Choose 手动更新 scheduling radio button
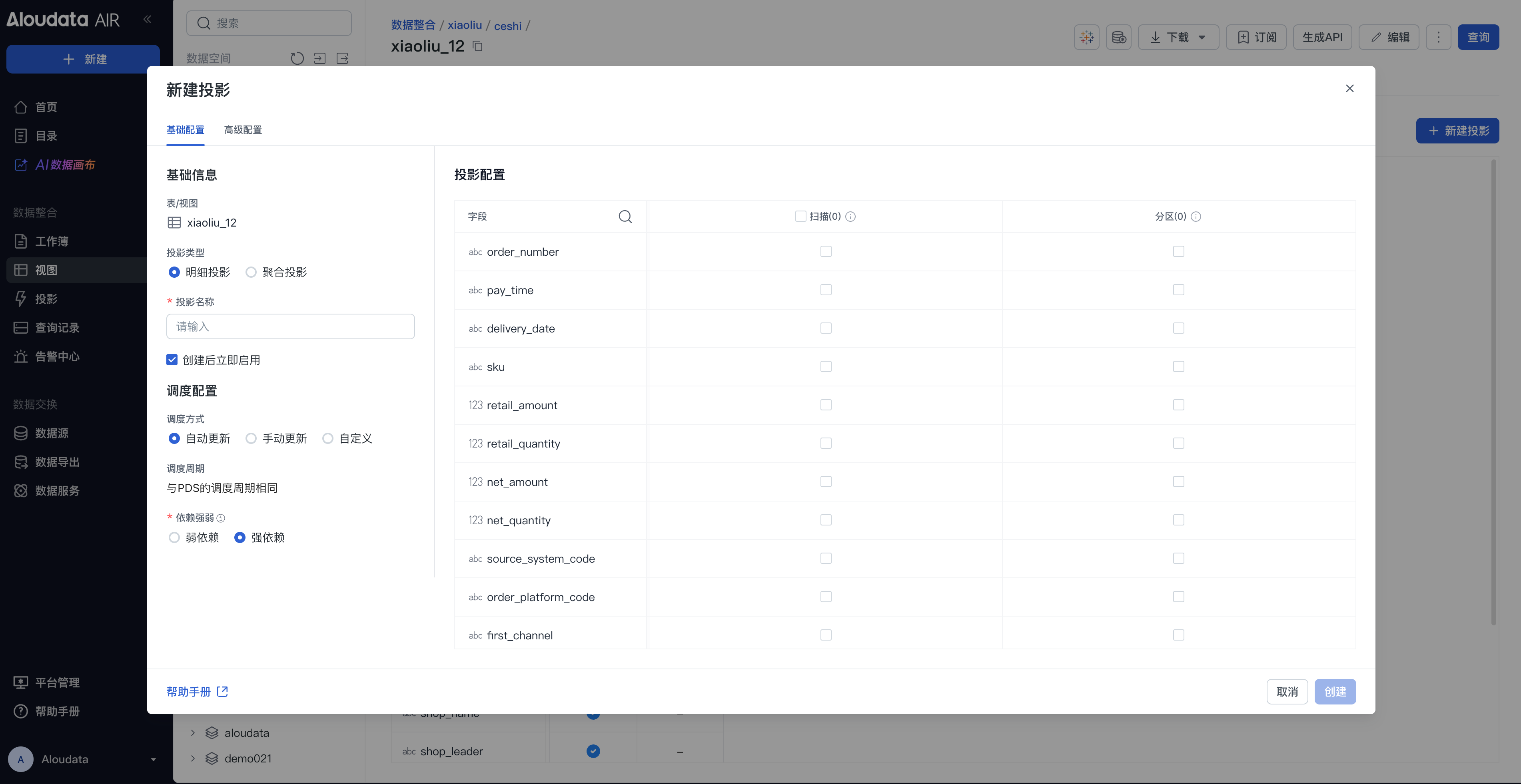 coord(251,438)
